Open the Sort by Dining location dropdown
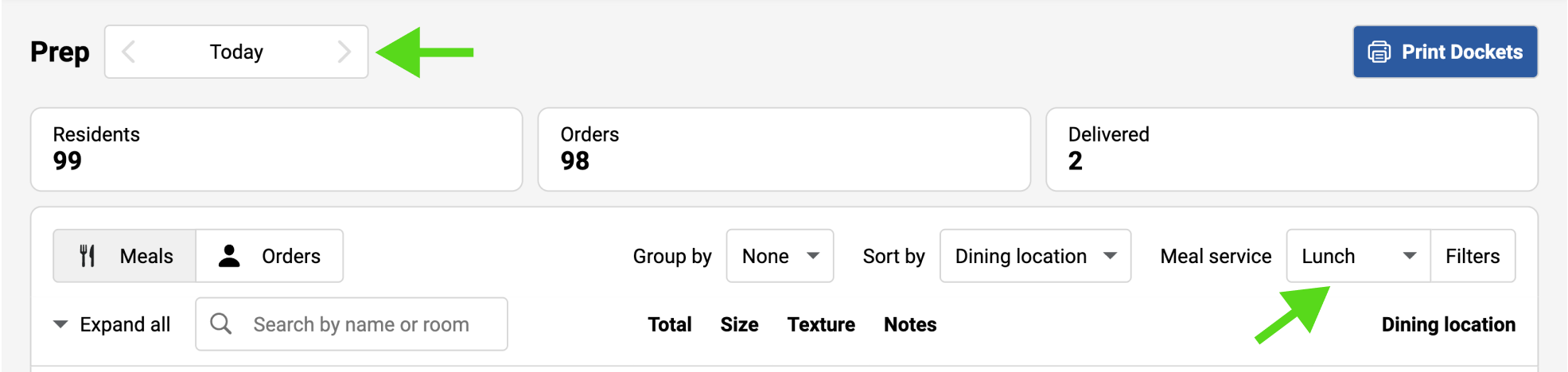This screenshot has width=1568, height=372. click(1035, 256)
